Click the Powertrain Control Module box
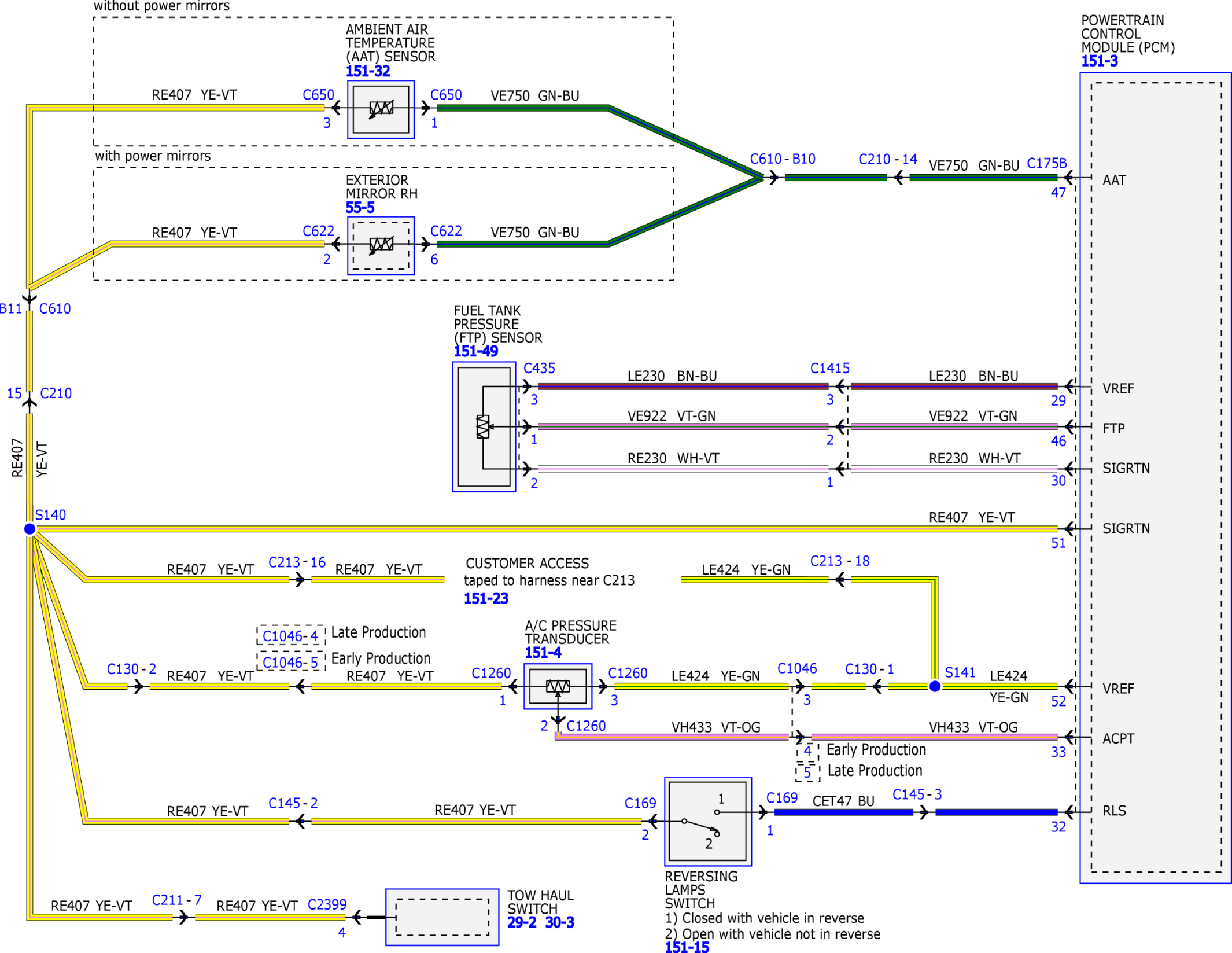 click(1156, 478)
